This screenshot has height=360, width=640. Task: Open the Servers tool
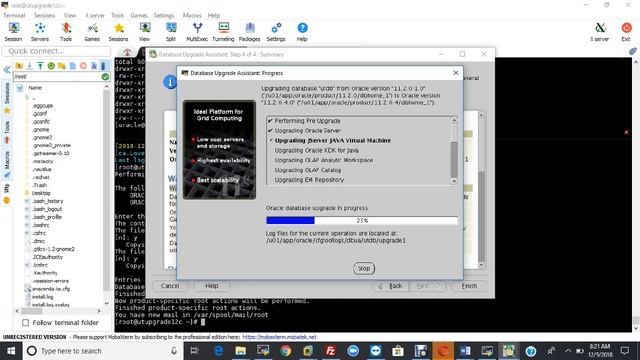(x=40, y=32)
